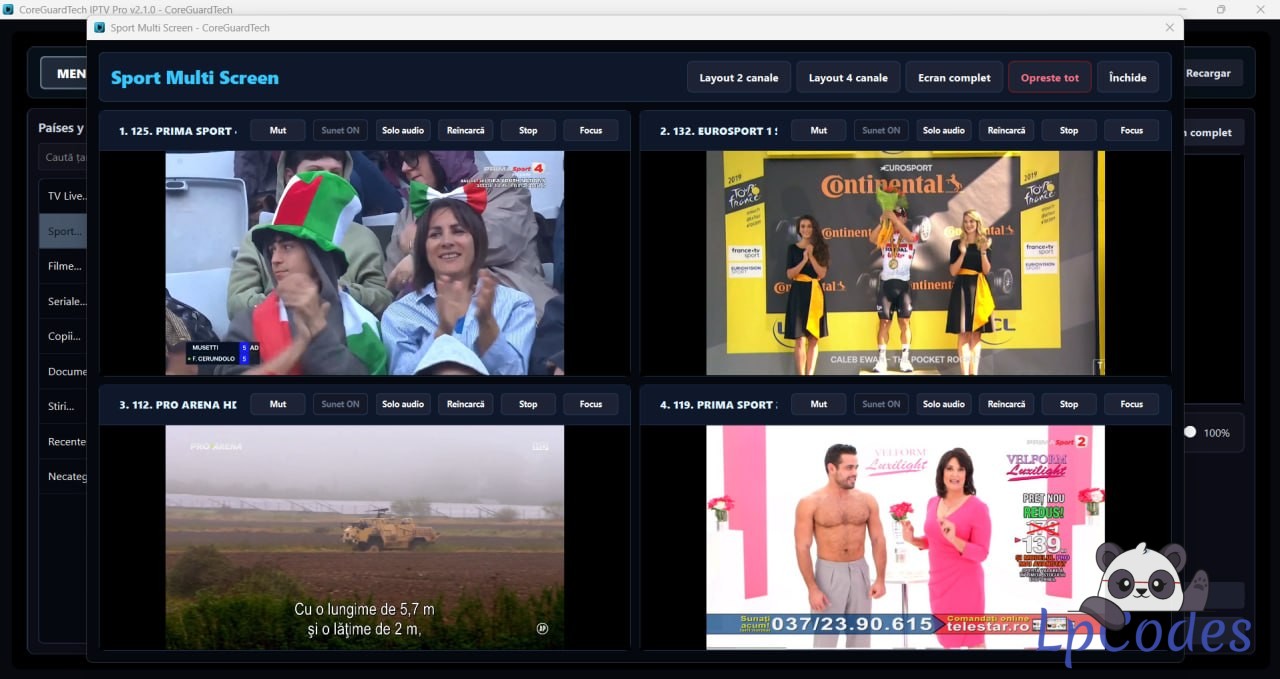Switch to Layout 4 canale
Viewport: 1280px width, 679px height.
[x=848, y=77]
